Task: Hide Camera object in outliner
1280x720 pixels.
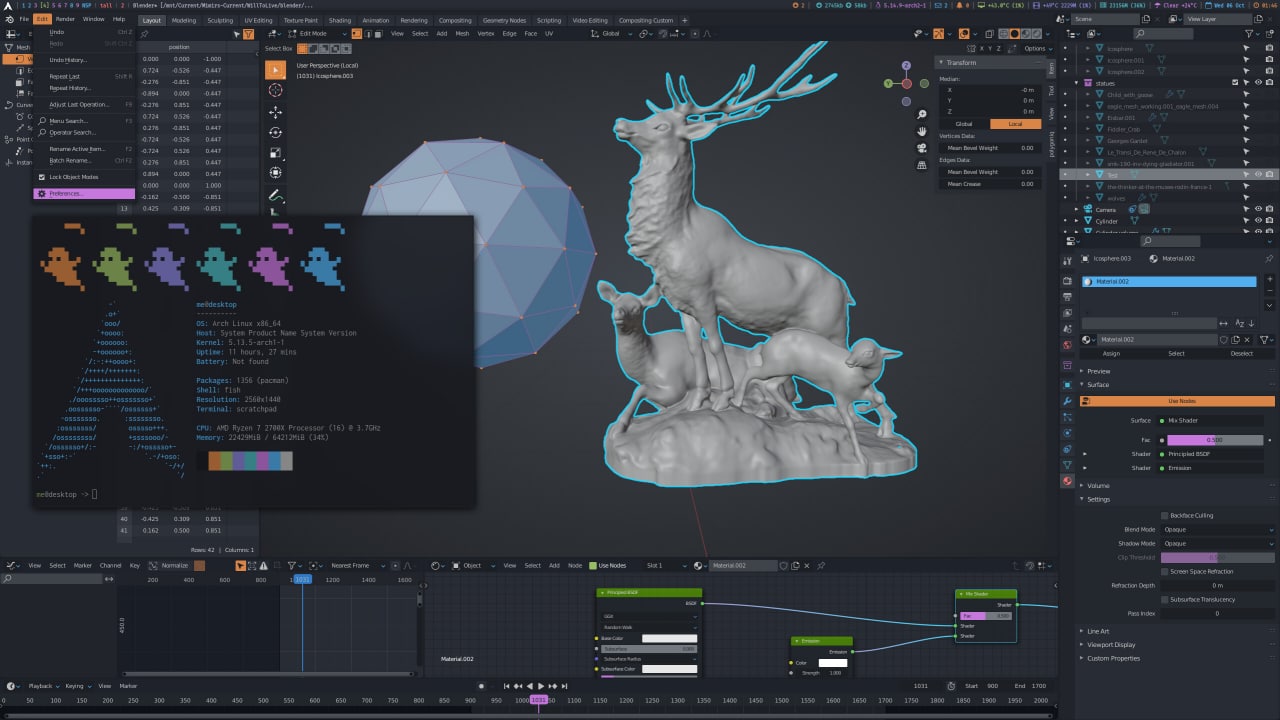Action: point(1258,210)
